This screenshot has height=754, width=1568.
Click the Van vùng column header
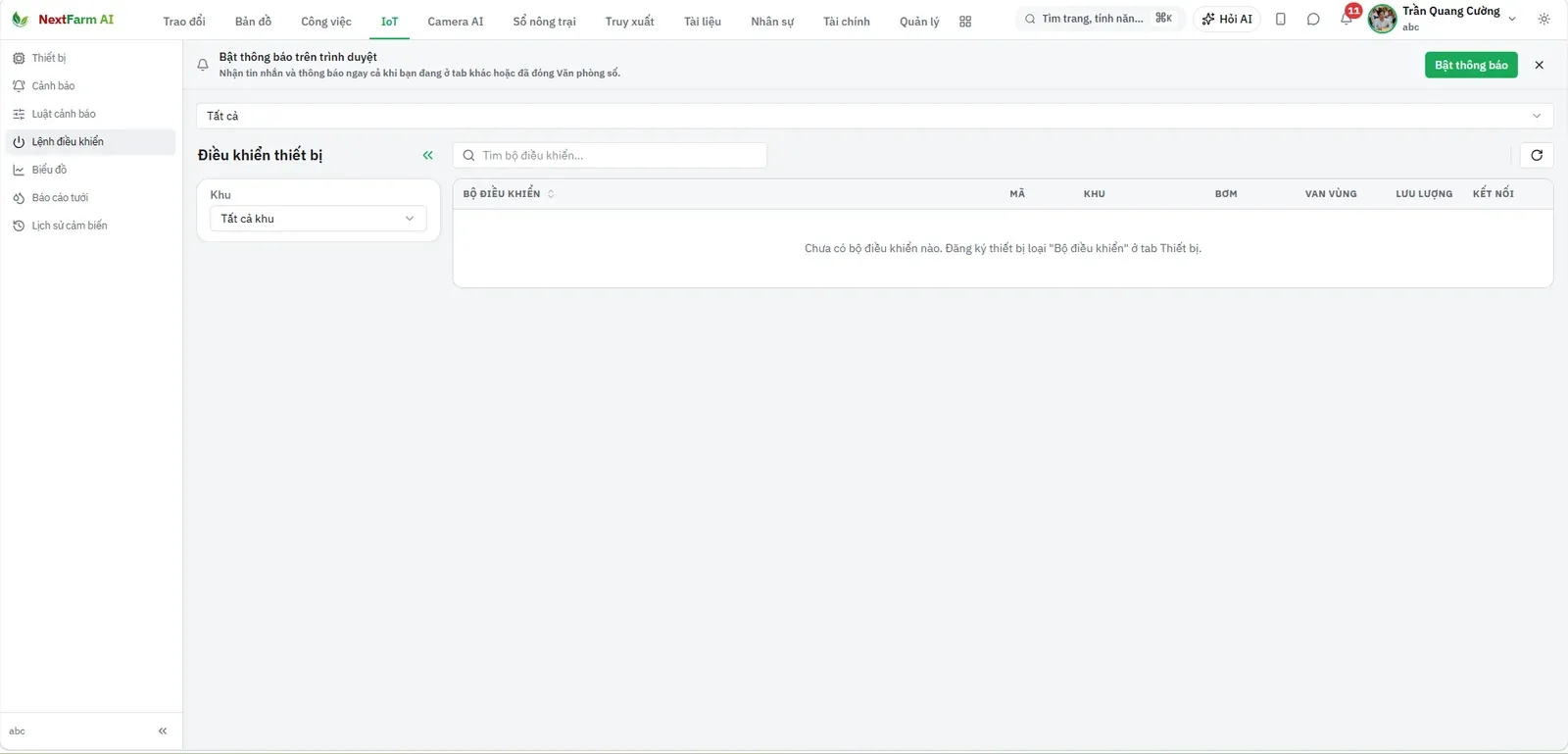[x=1331, y=194]
